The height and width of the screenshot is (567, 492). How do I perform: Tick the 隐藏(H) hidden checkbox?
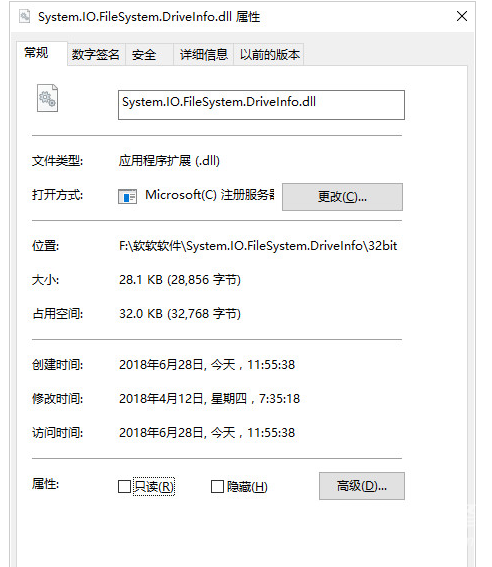217,486
